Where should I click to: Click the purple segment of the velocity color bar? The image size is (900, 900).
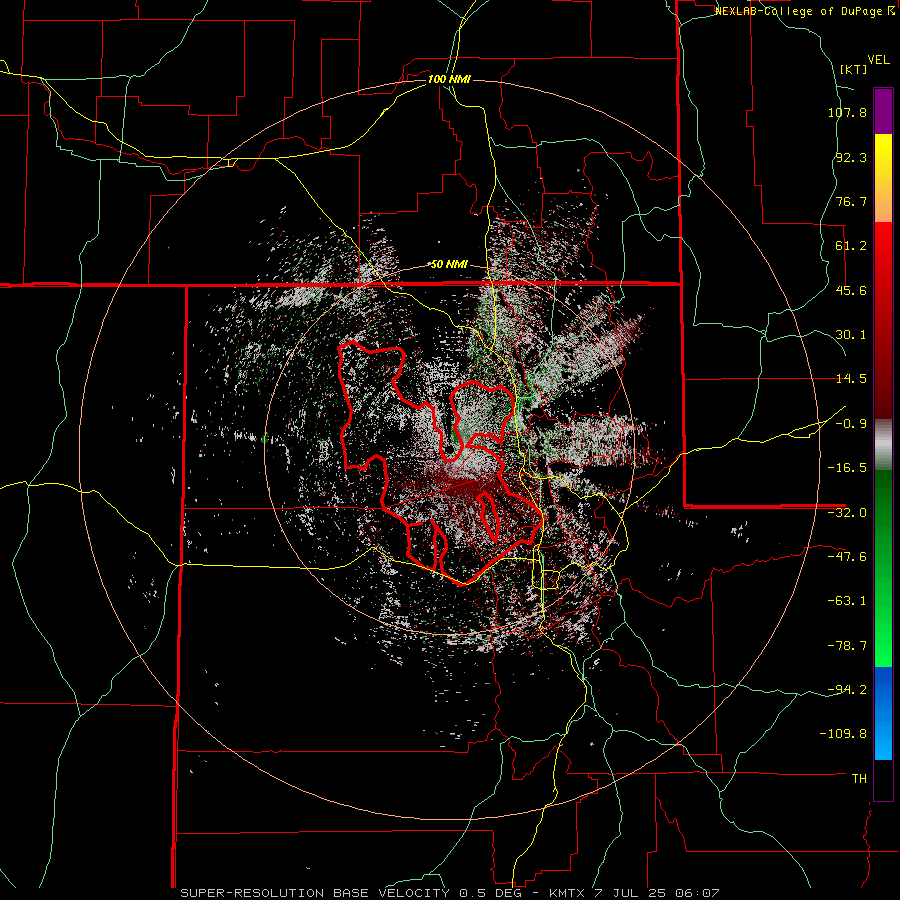883,111
